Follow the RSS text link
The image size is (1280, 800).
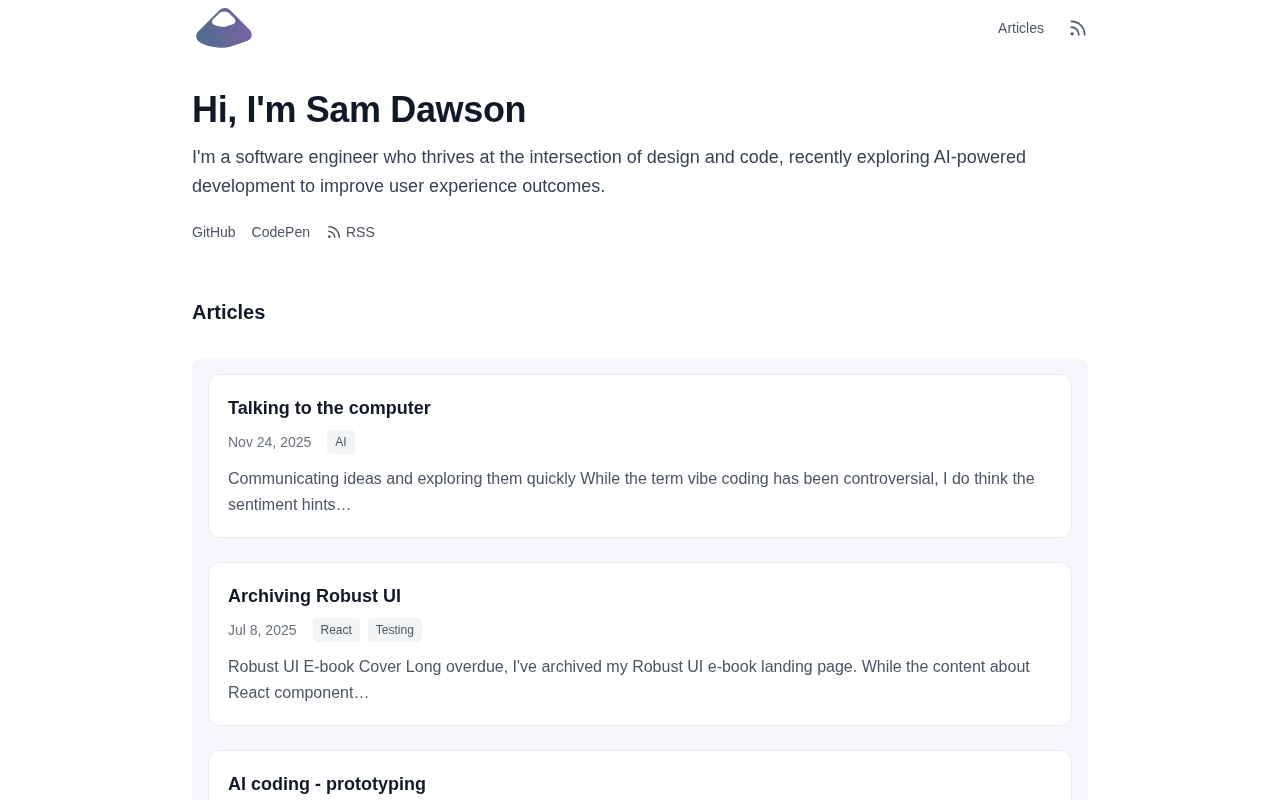(360, 232)
